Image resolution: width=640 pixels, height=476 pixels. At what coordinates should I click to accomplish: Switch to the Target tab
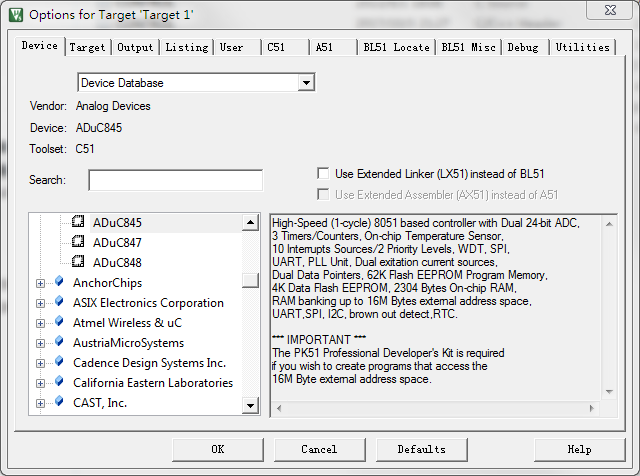click(87, 47)
